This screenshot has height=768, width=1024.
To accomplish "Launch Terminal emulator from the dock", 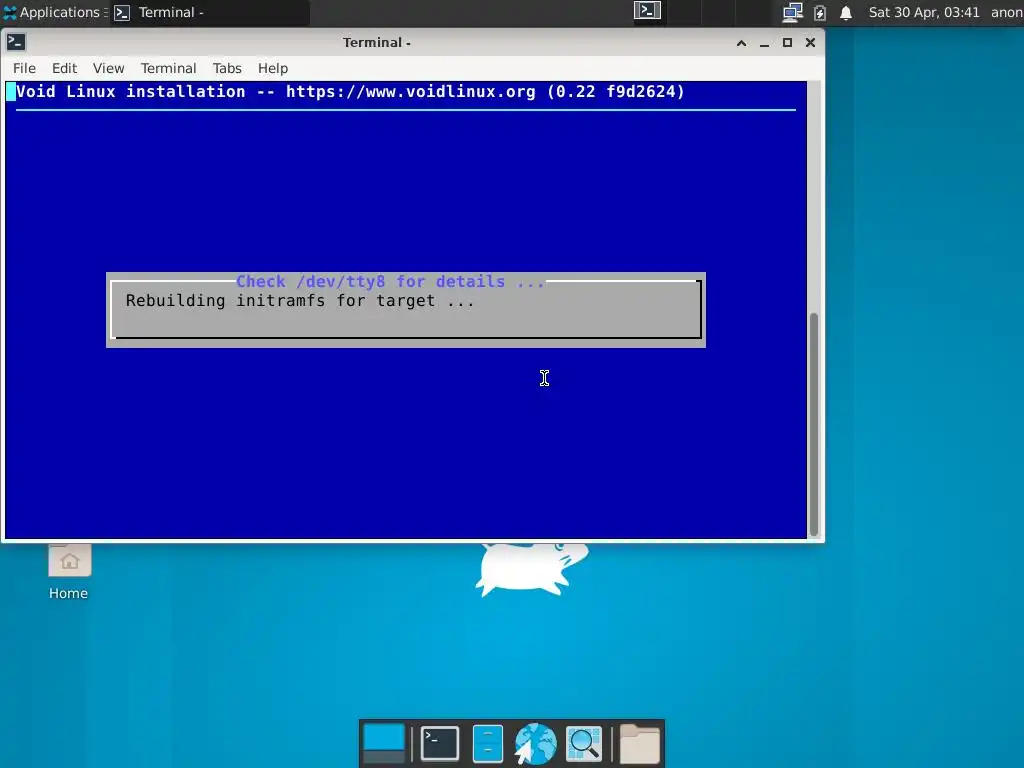I will (440, 744).
